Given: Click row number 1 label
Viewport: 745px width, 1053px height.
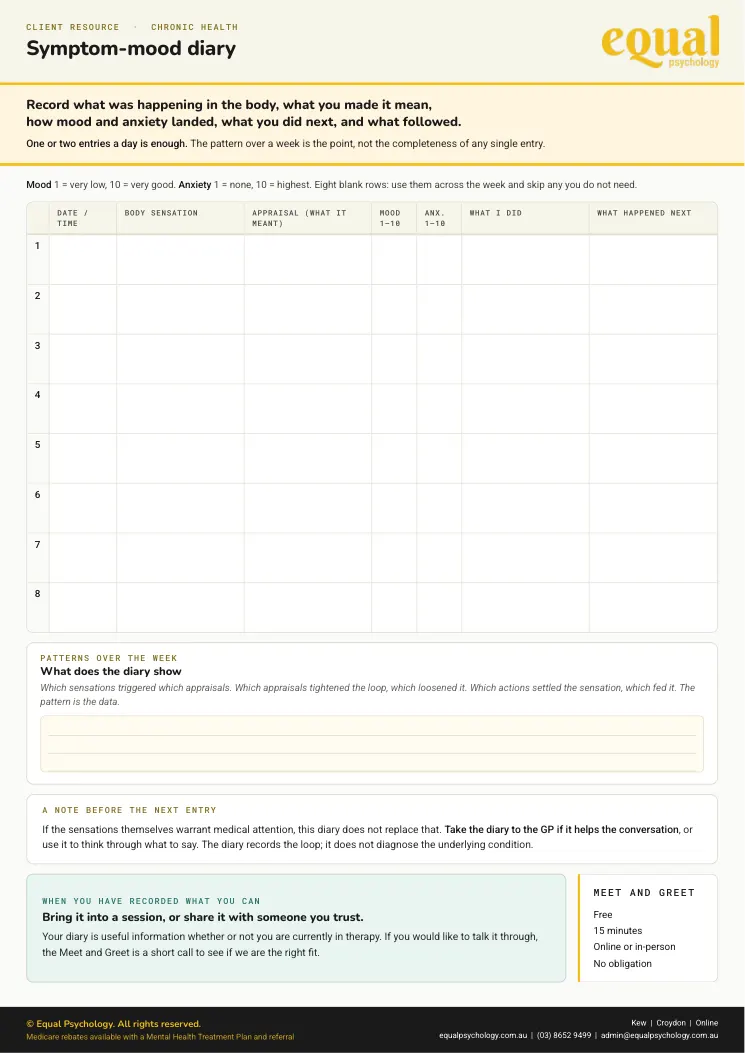Looking at the screenshot, I should pyautogui.click(x=38, y=246).
